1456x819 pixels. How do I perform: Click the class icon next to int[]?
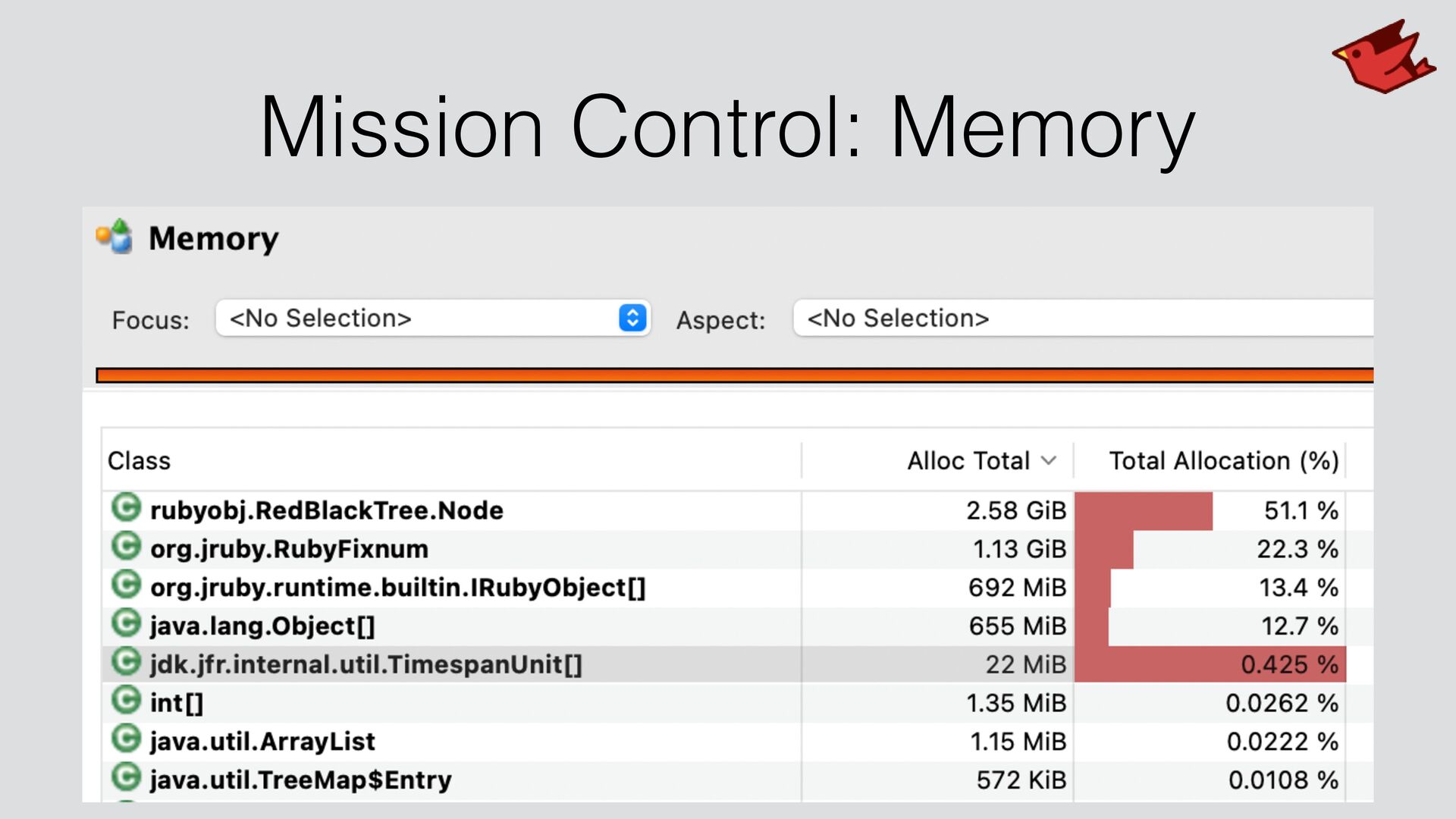(126, 701)
